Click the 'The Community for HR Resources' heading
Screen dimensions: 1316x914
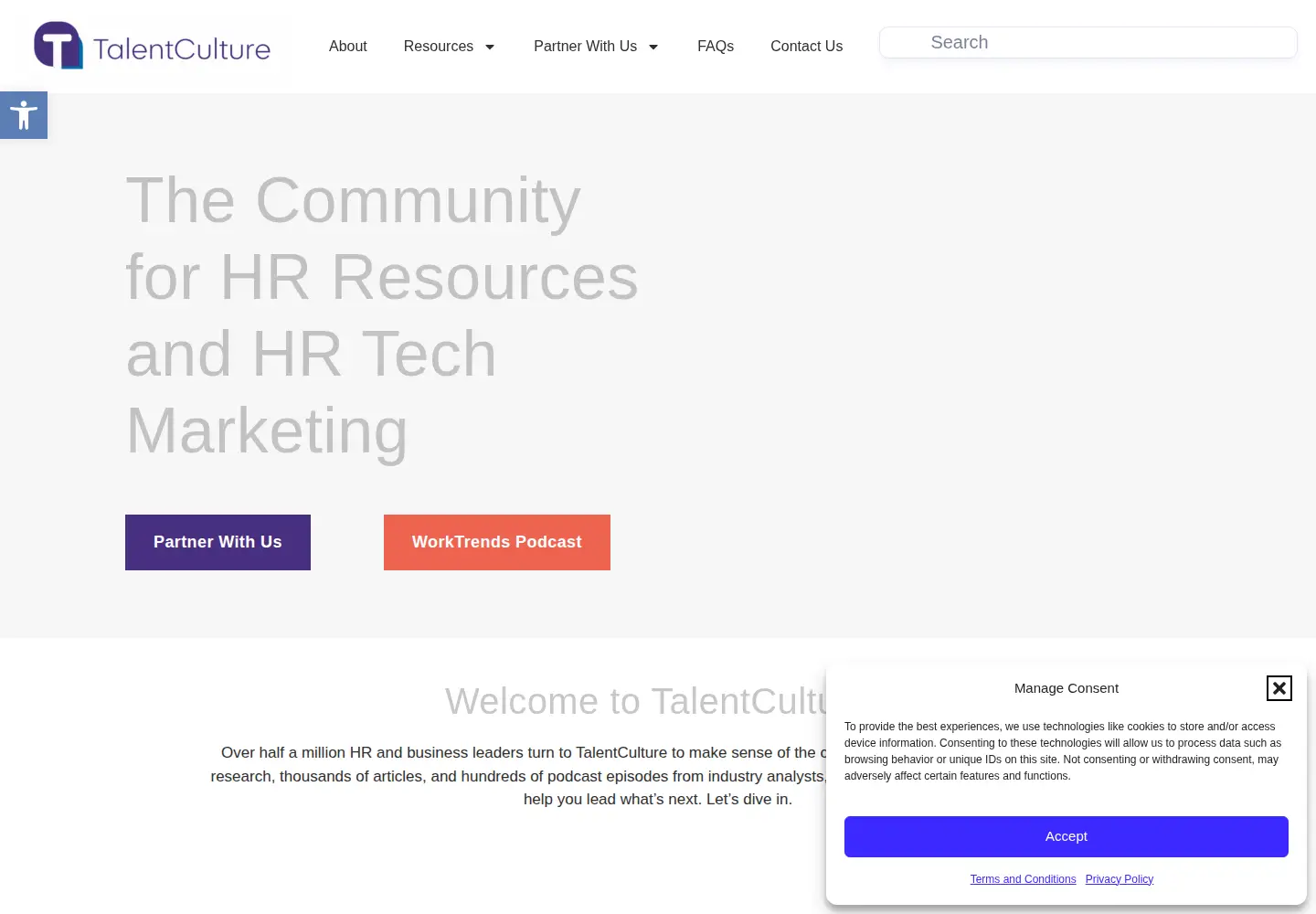click(x=382, y=315)
